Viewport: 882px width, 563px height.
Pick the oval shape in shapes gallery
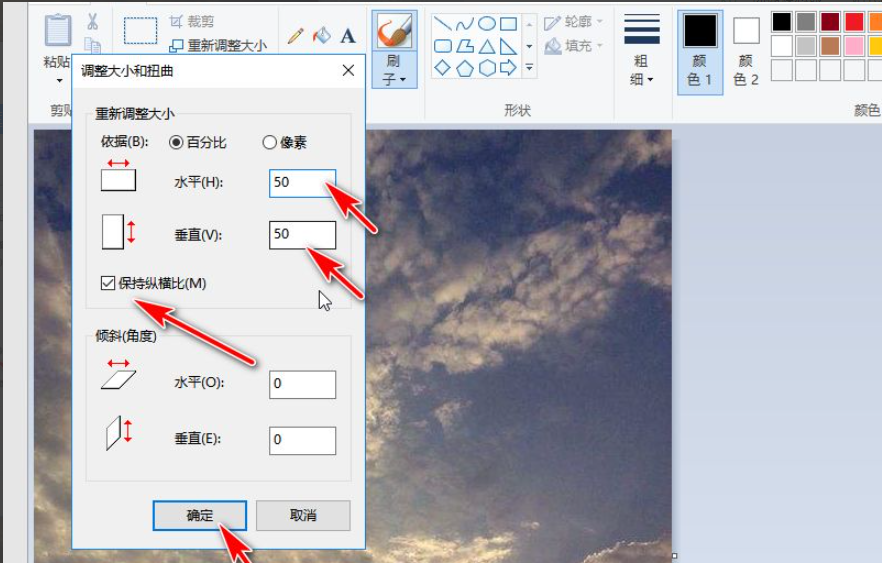(487, 24)
